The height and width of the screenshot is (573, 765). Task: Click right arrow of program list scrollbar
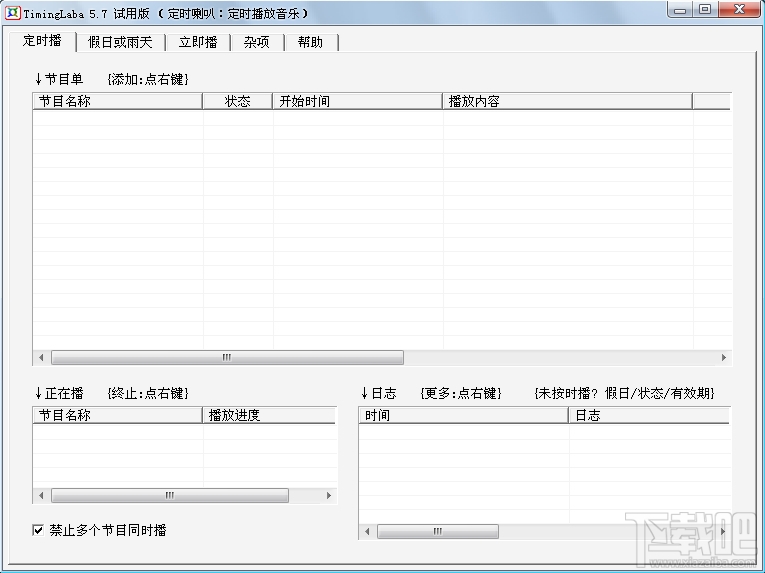point(724,358)
